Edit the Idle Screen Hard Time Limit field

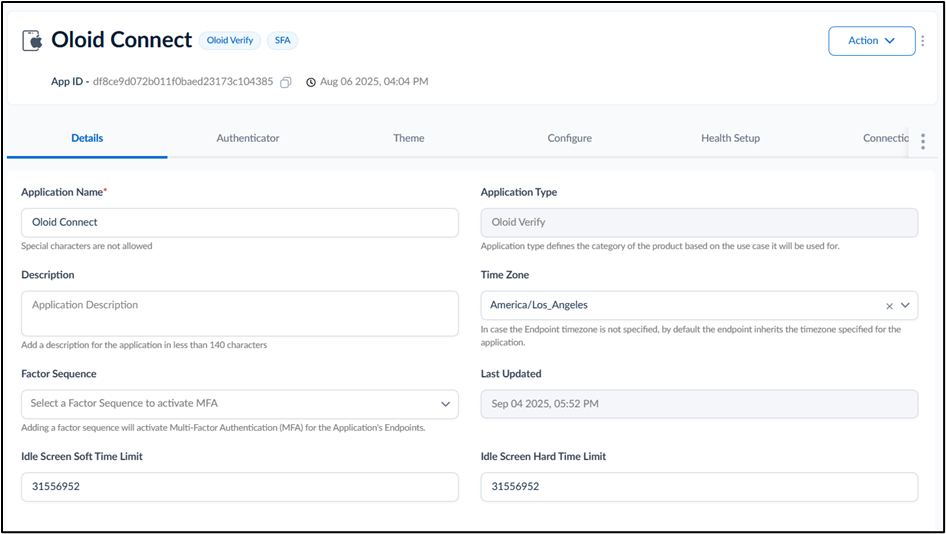pyautogui.click(x=699, y=487)
